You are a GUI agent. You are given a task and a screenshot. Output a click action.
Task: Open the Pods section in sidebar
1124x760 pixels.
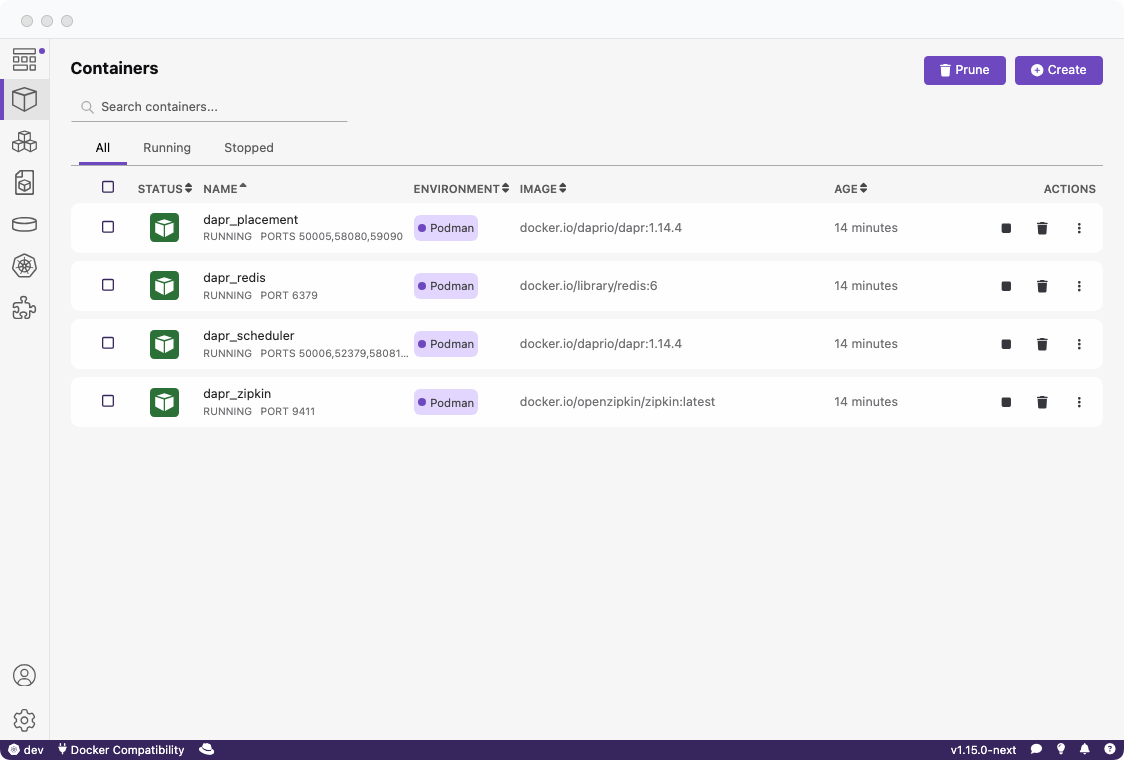(24, 142)
